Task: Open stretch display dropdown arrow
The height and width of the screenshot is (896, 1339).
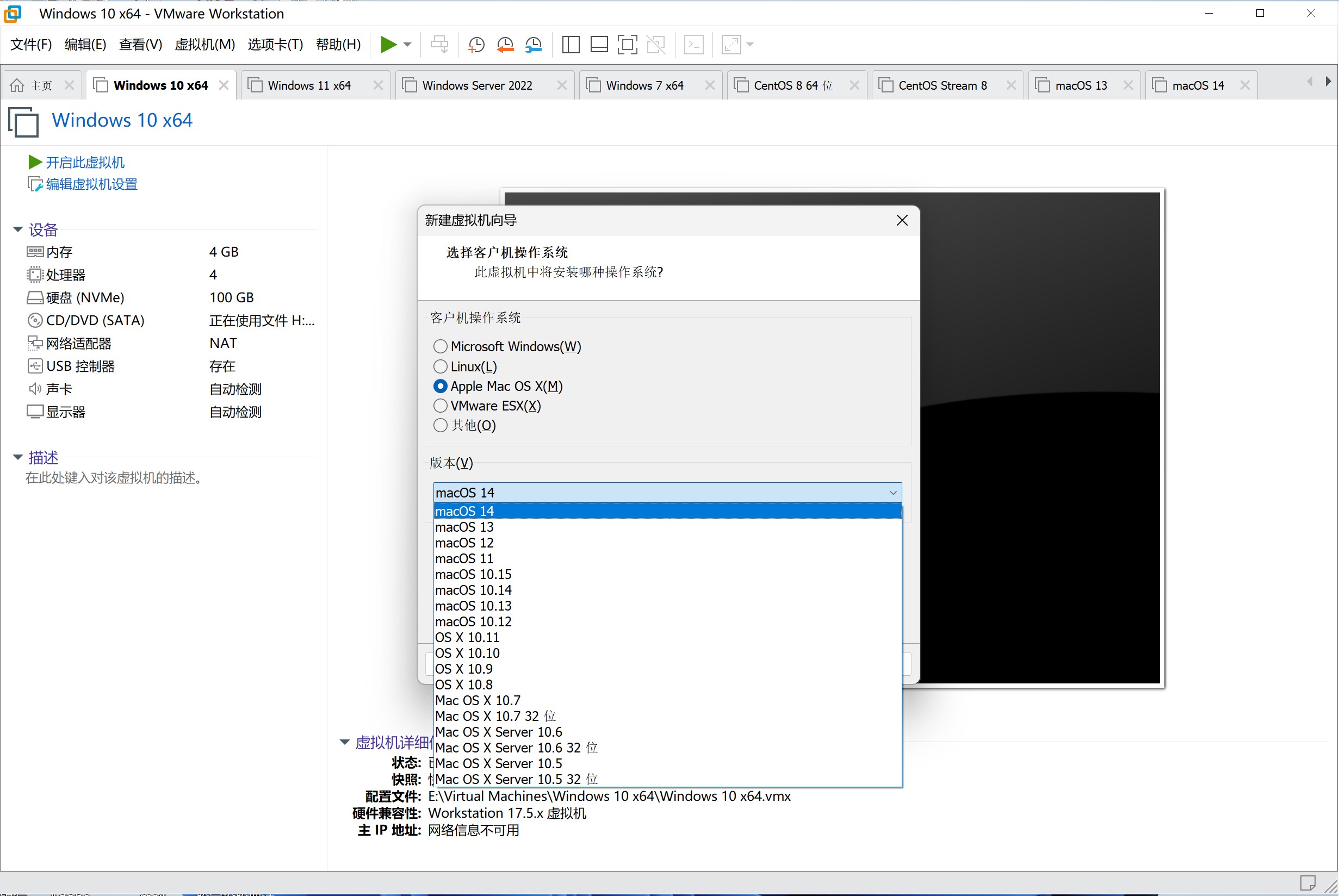Action: 751,45
